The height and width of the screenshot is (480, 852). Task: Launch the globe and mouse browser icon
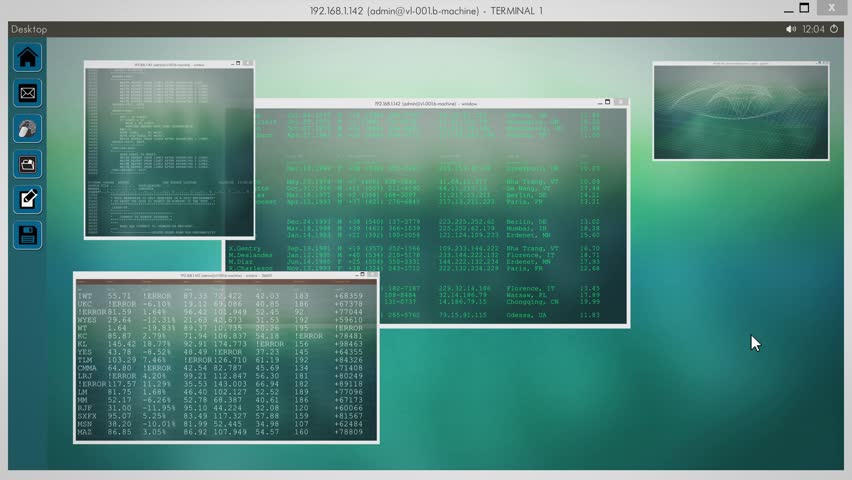27,129
